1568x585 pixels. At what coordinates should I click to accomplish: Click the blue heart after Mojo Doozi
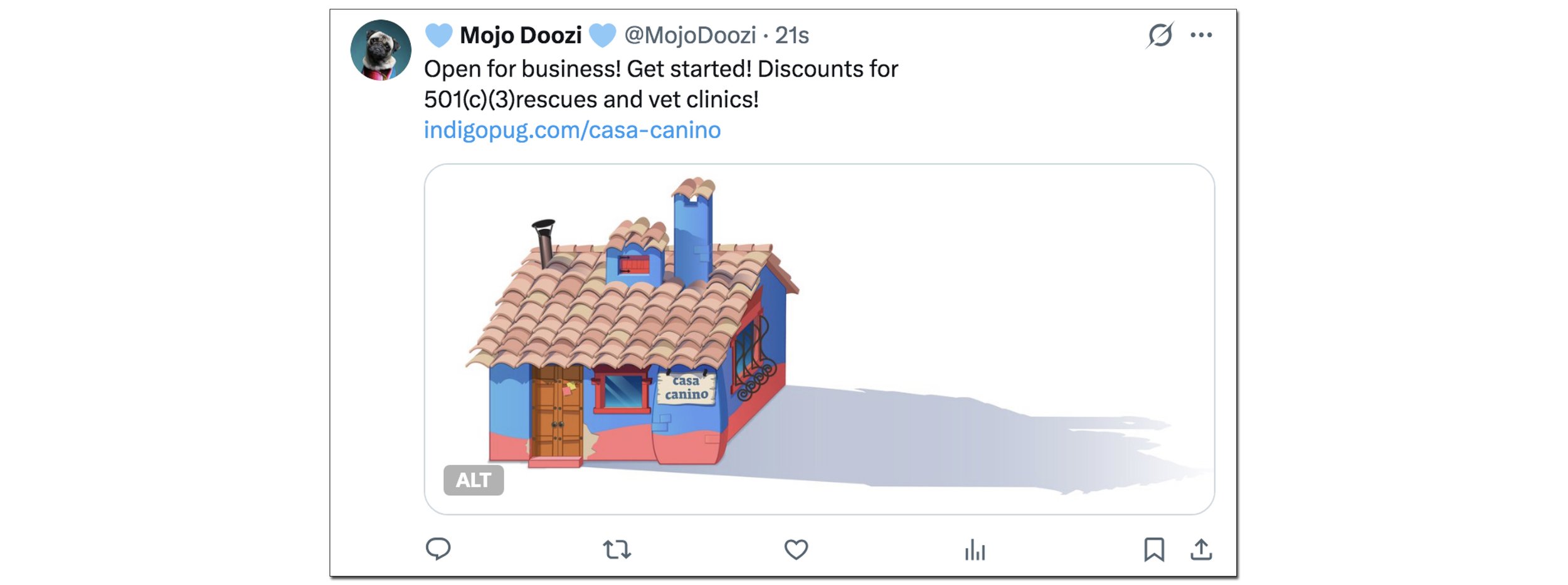(x=602, y=35)
